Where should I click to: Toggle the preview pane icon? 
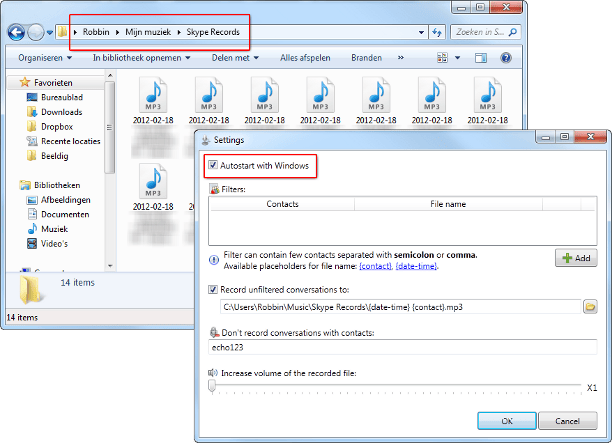[x=480, y=58]
